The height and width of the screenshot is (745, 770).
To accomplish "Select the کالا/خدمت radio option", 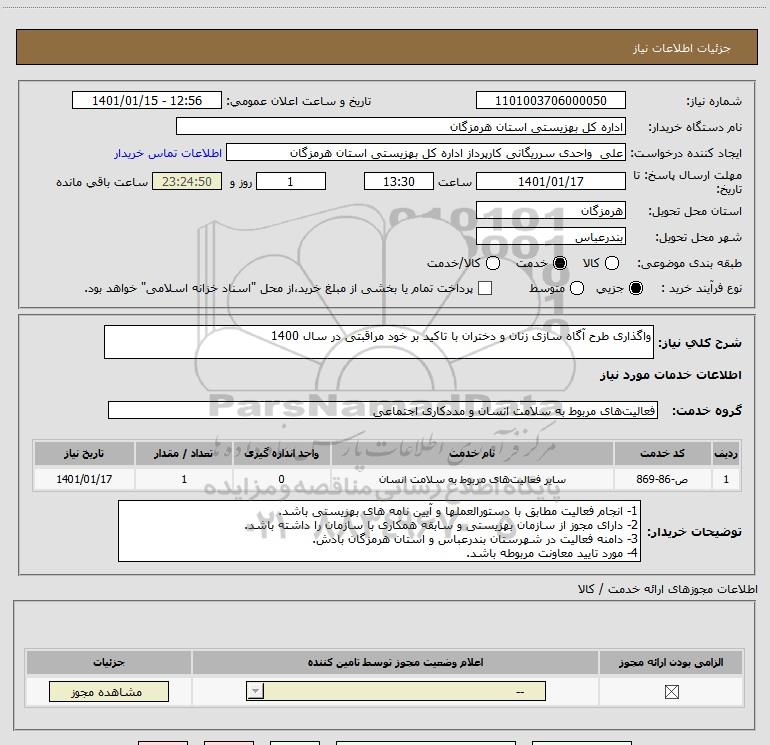I will [493, 263].
